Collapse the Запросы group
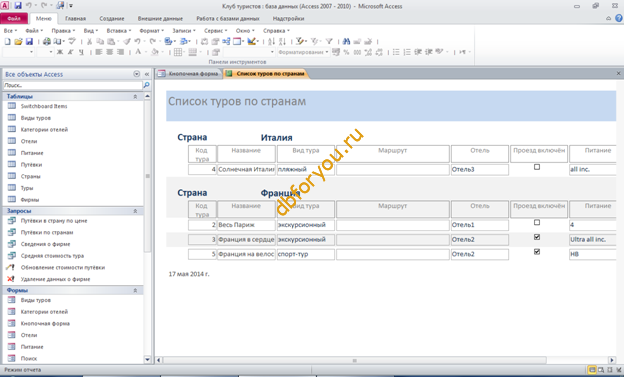Screen dimensions: 624x377 click(x=135, y=211)
